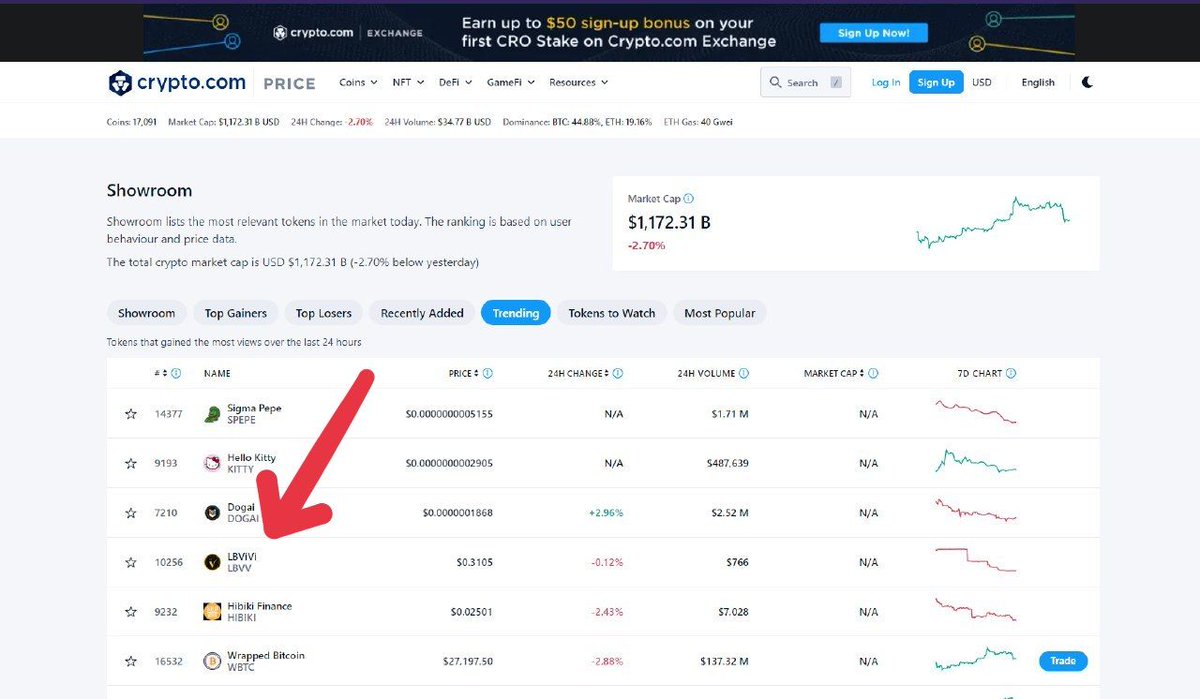Viewport: 1200px width, 699px height.
Task: Open LBViVi 7-day chart
Action: (976, 560)
